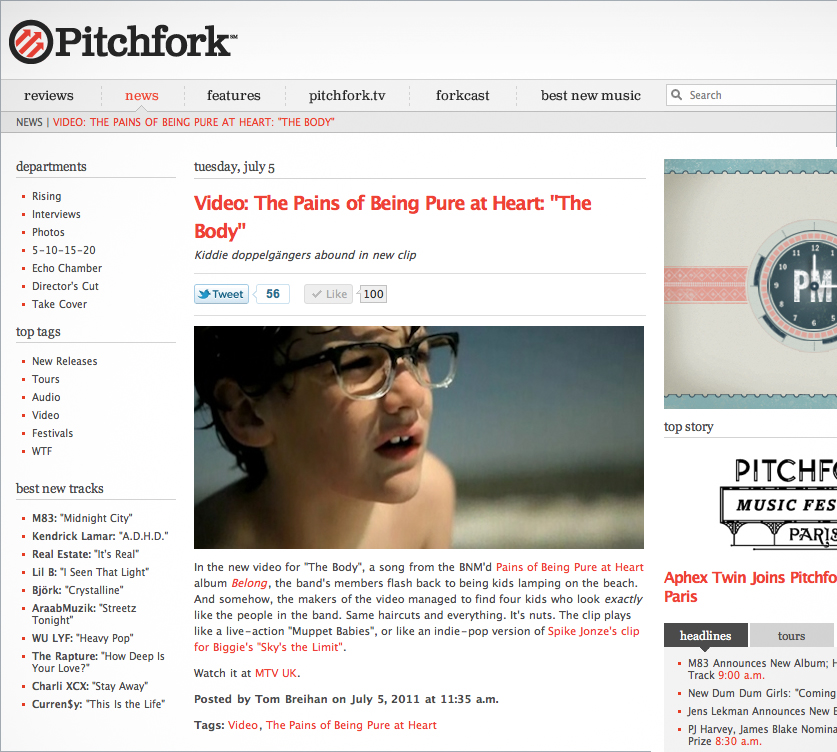The width and height of the screenshot is (837, 752).
Task: Go to best new music section
Action: [x=590, y=96]
